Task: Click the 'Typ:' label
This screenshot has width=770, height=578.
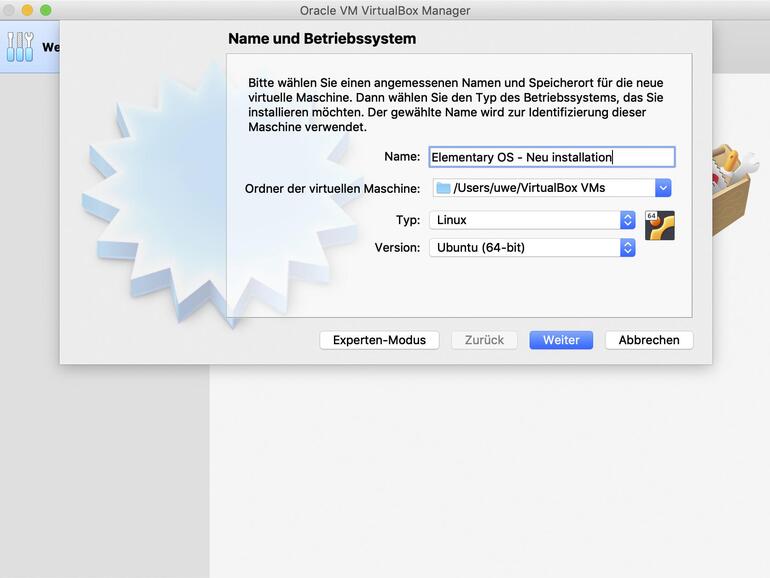Action: point(408,220)
